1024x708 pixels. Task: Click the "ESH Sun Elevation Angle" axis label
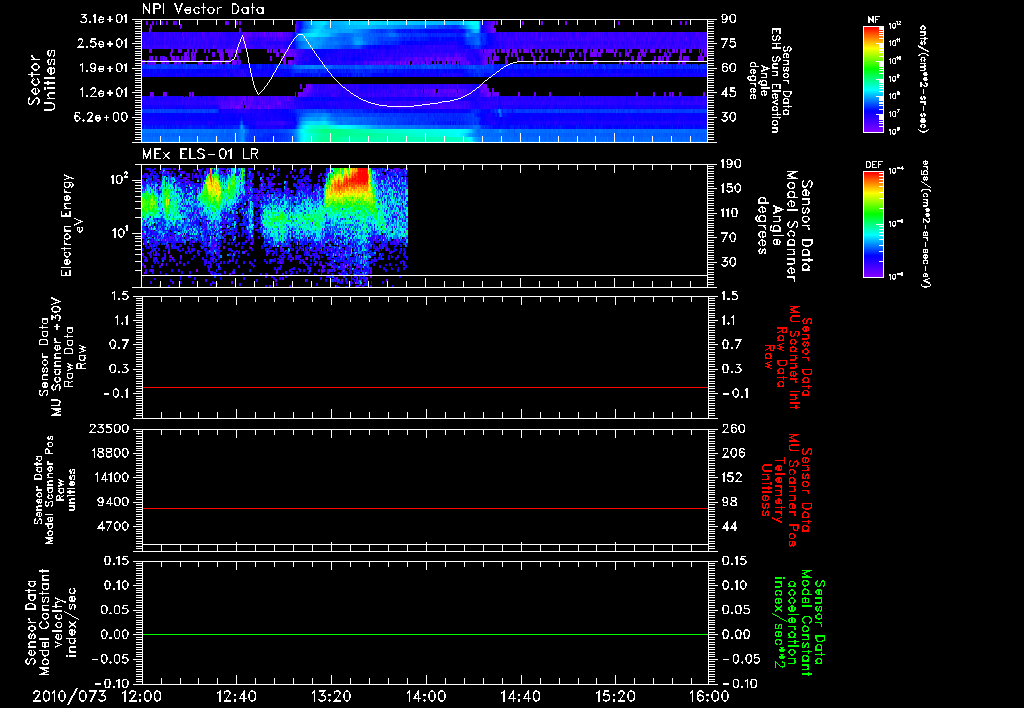point(769,80)
